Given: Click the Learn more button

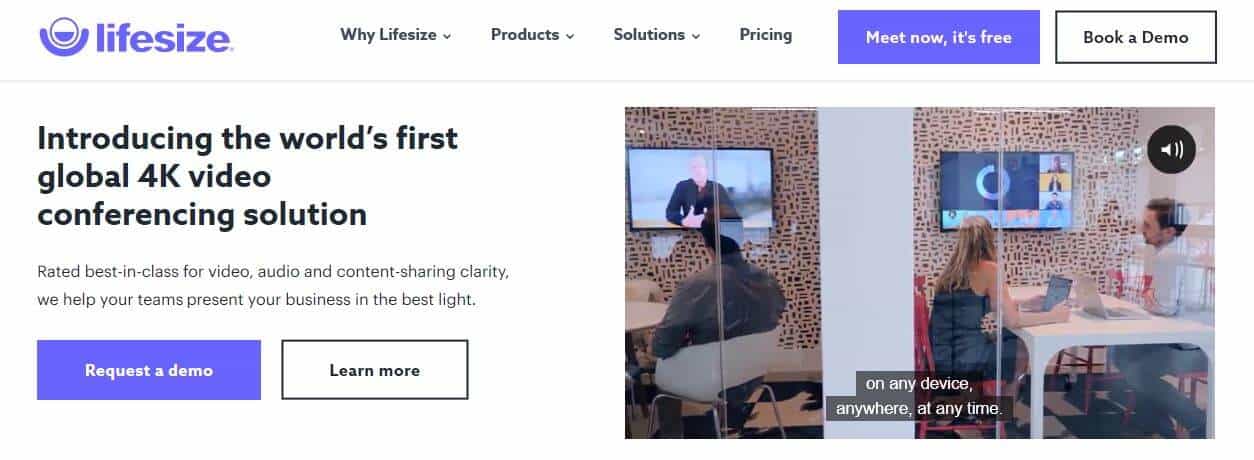Looking at the screenshot, I should pyautogui.click(x=375, y=370).
